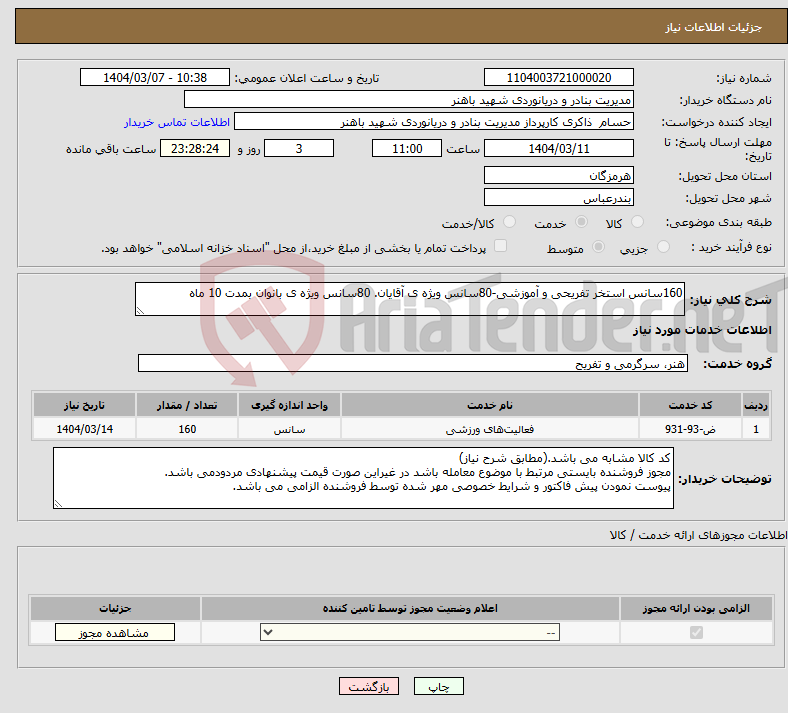
Task: Click the الزامی بودن ارائه مجوز header
Action: click(696, 608)
